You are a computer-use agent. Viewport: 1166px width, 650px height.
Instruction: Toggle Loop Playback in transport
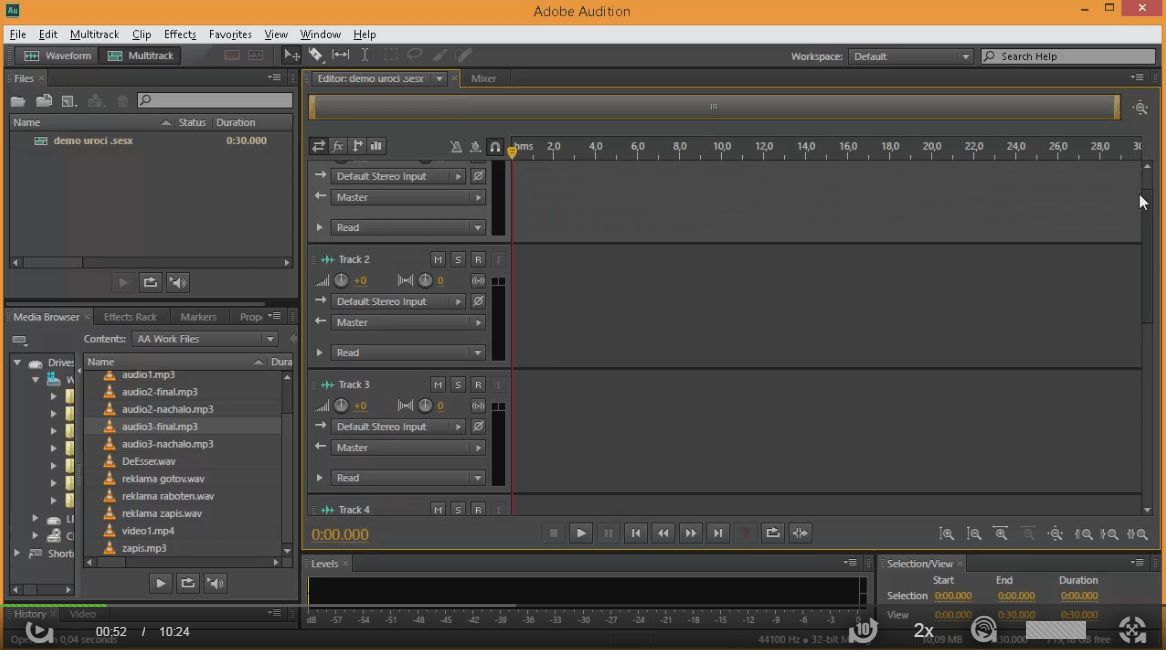[773, 533]
